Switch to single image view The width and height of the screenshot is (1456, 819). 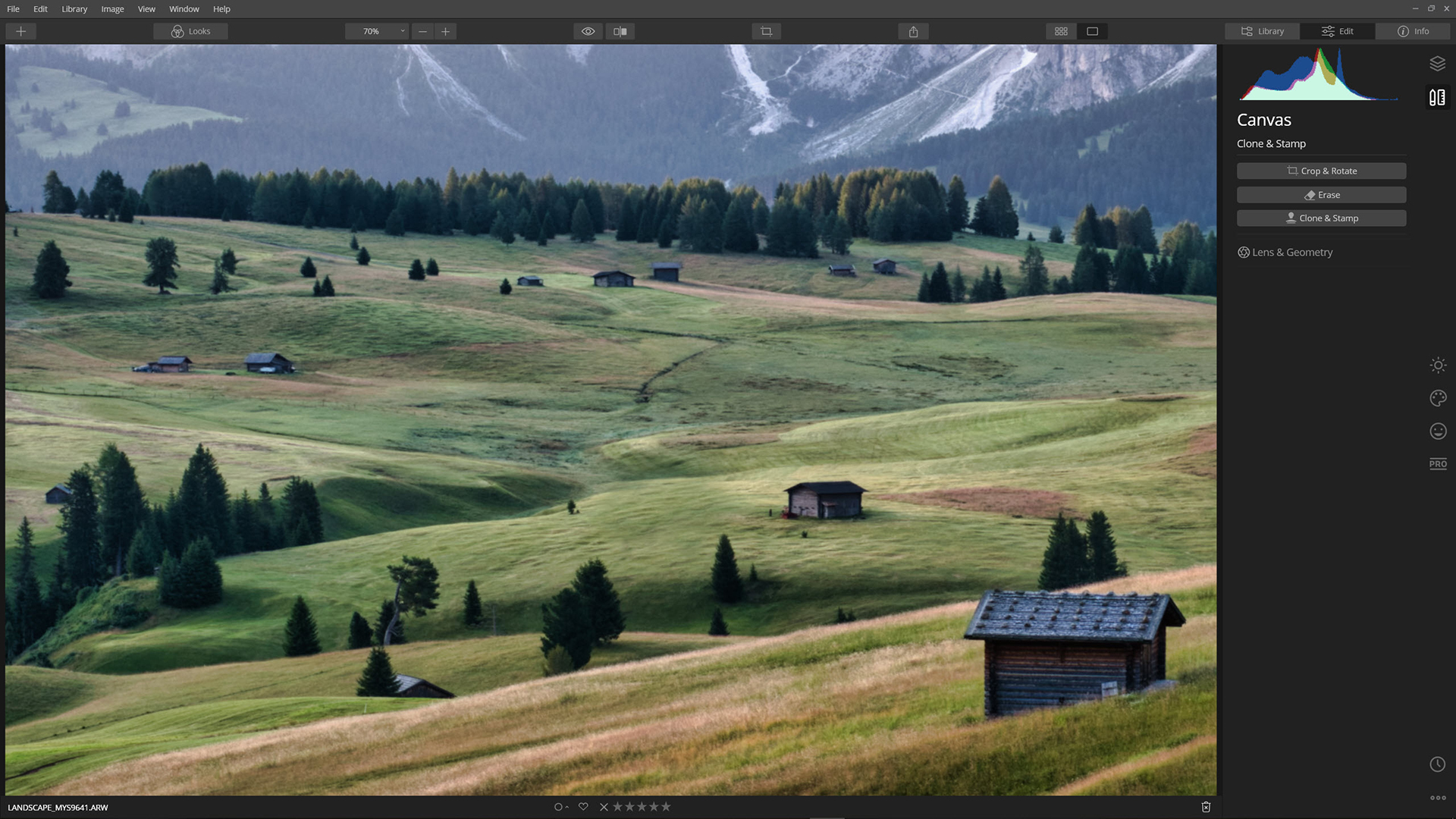[1093, 31]
